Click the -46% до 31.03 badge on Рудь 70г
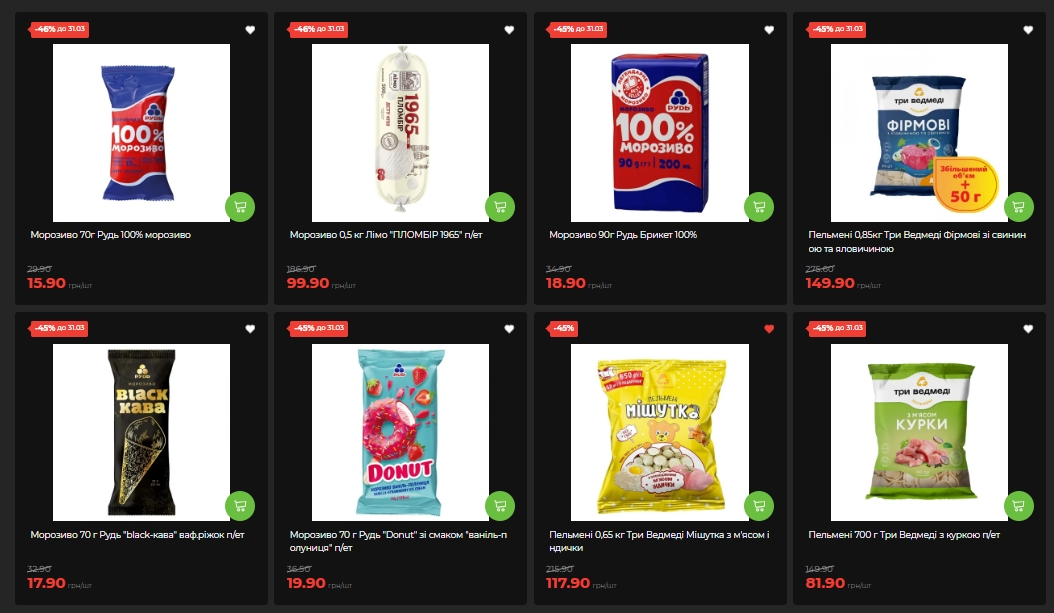The width and height of the screenshot is (1054, 613). click(59, 29)
